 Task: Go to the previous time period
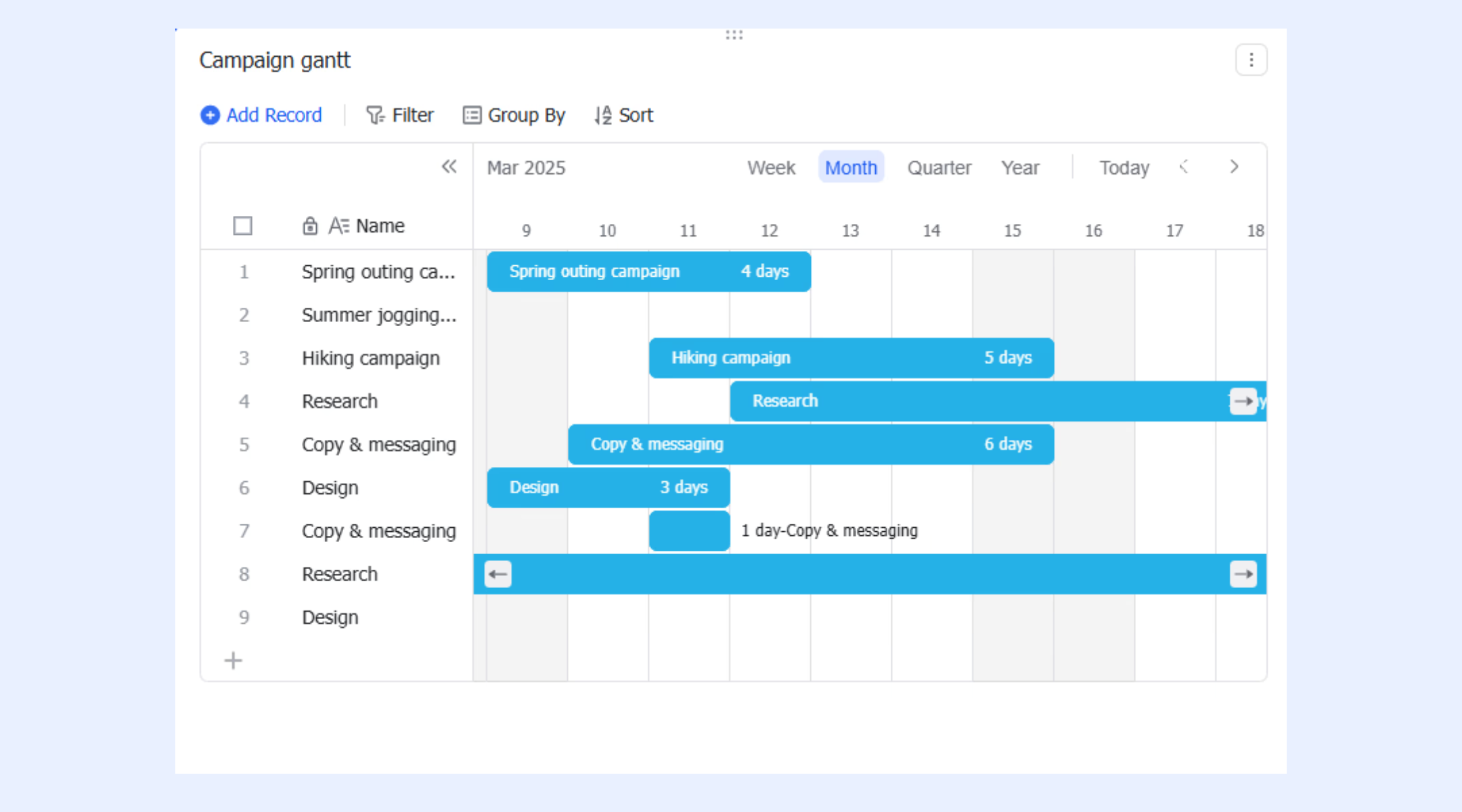click(1183, 166)
